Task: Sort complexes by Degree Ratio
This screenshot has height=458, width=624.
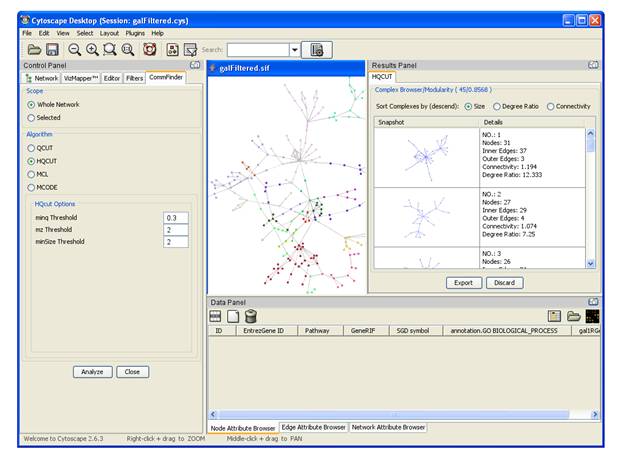Action: pyautogui.click(x=516, y=107)
